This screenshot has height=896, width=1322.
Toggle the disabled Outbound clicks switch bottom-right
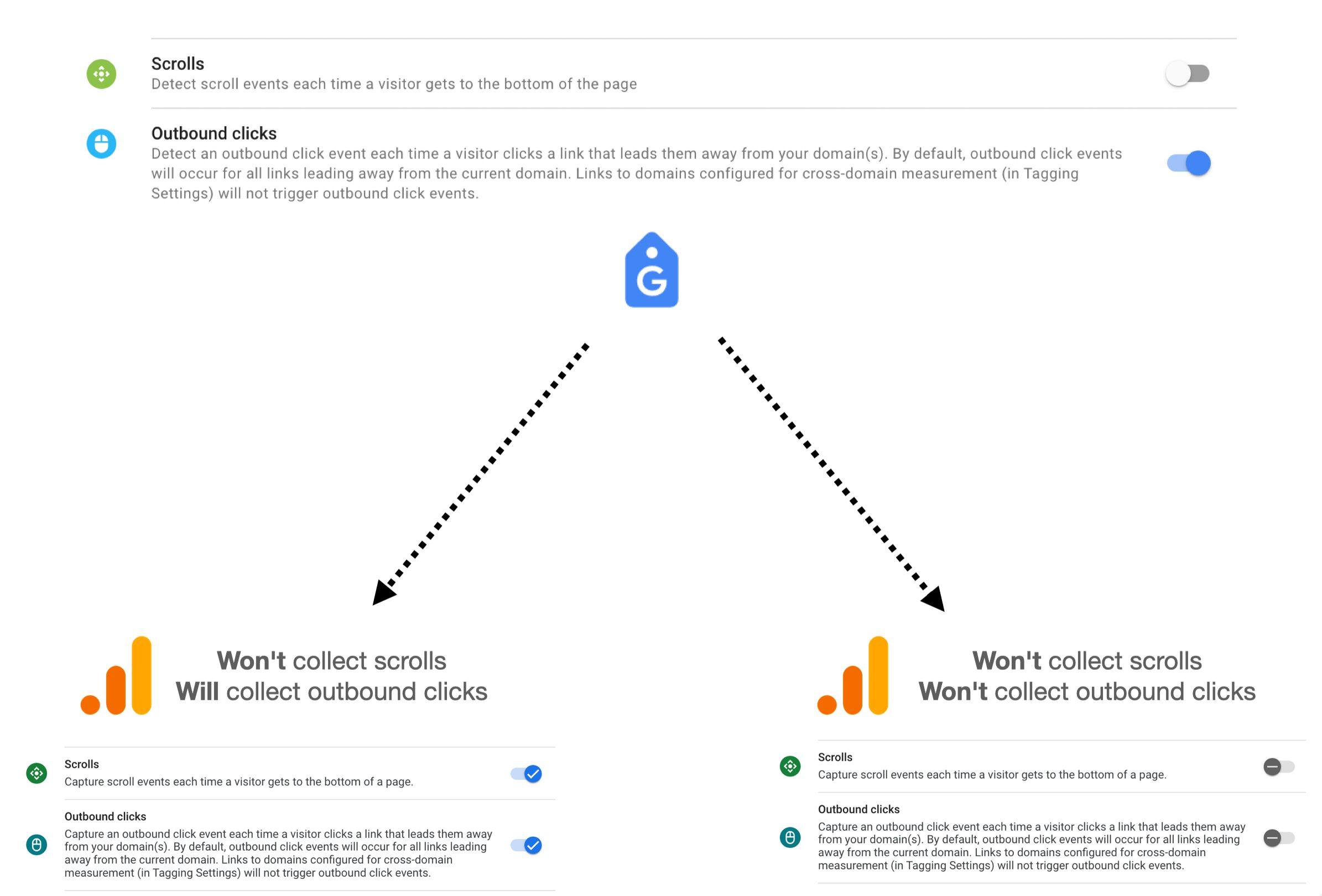pos(1279,838)
